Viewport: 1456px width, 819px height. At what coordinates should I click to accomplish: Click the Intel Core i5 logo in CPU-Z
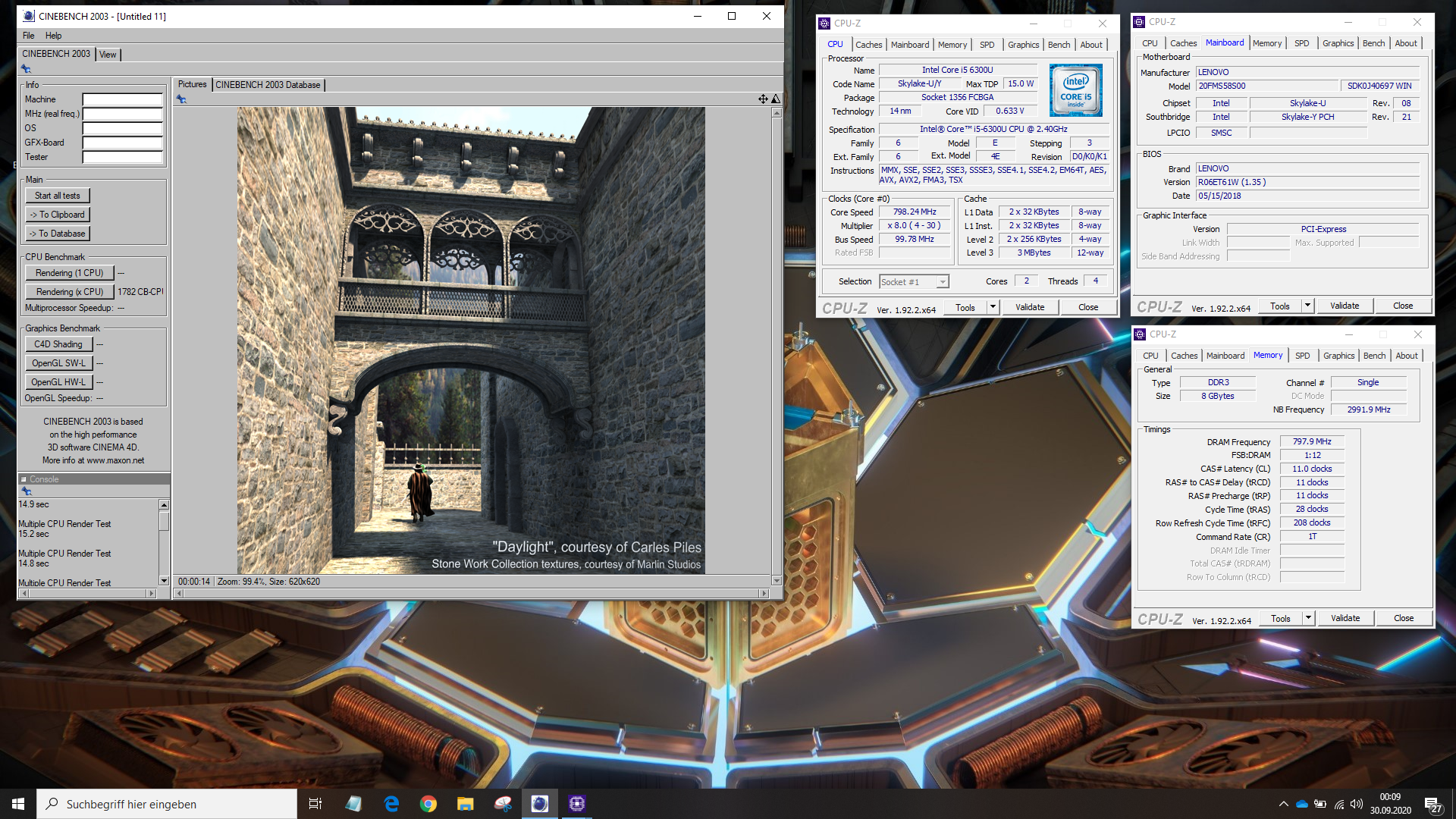[x=1075, y=90]
